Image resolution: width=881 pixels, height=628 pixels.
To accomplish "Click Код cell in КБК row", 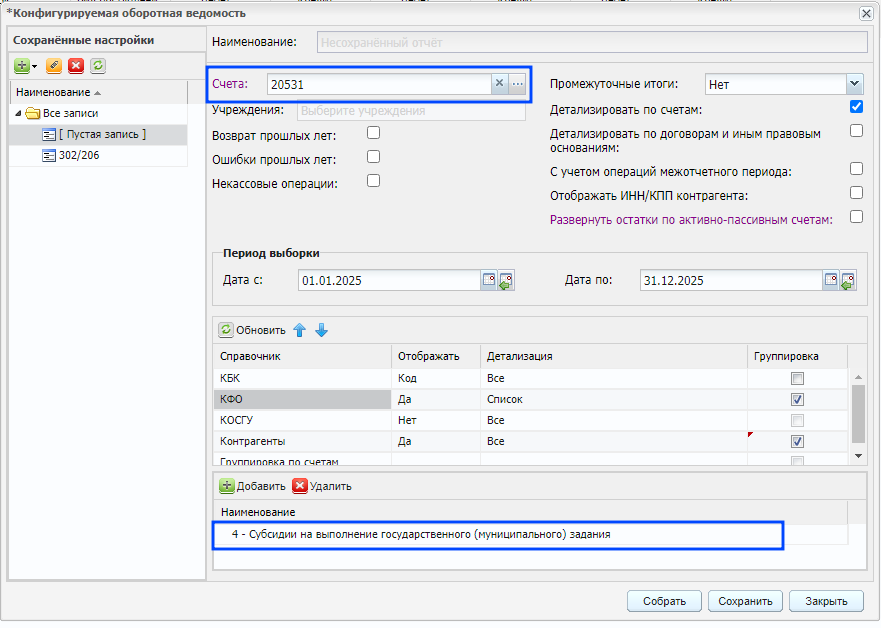I will (x=435, y=379).
